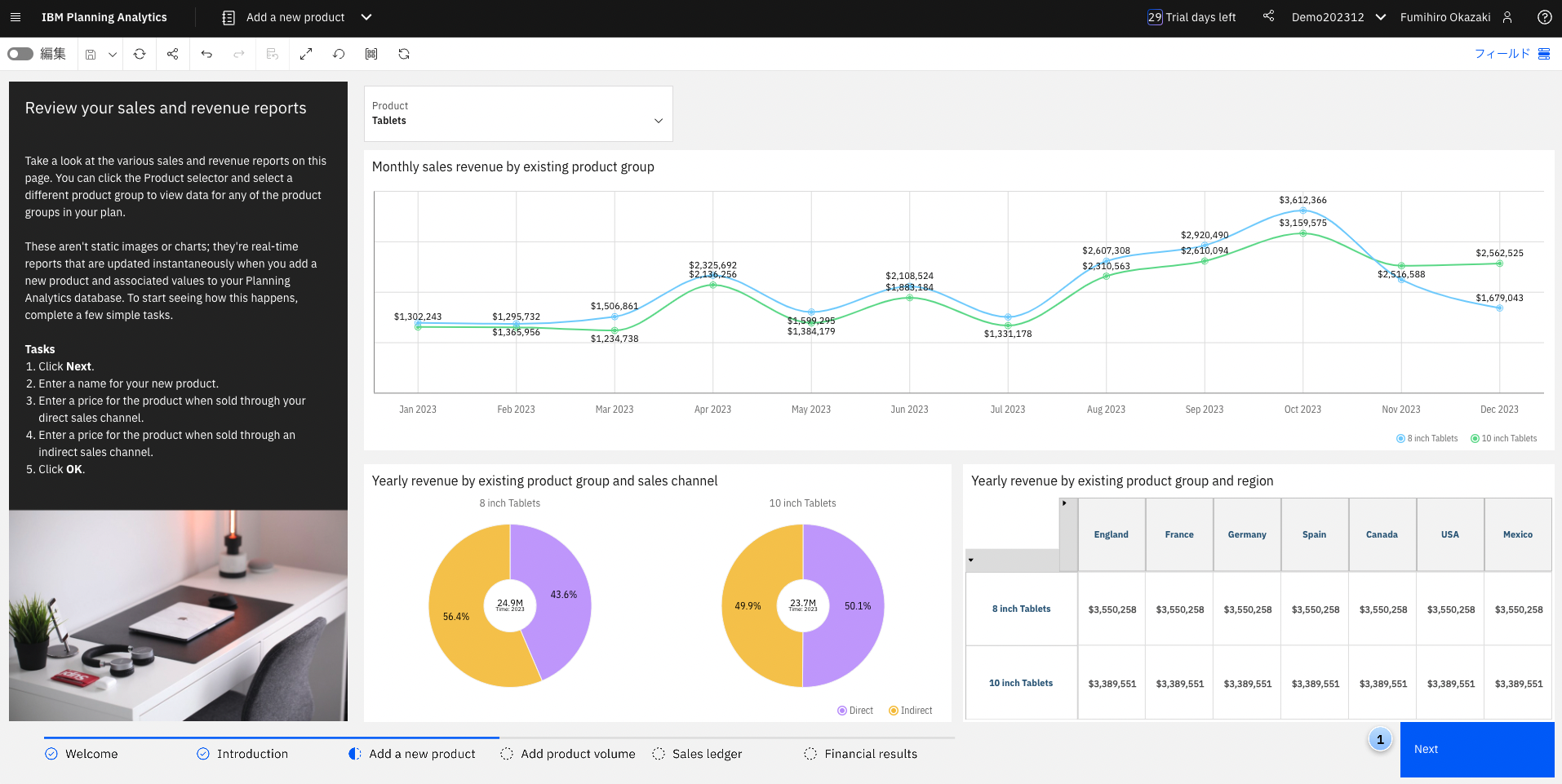This screenshot has width=1562, height=784.
Task: Click the save icon in the toolbar
Action: pyautogui.click(x=91, y=55)
